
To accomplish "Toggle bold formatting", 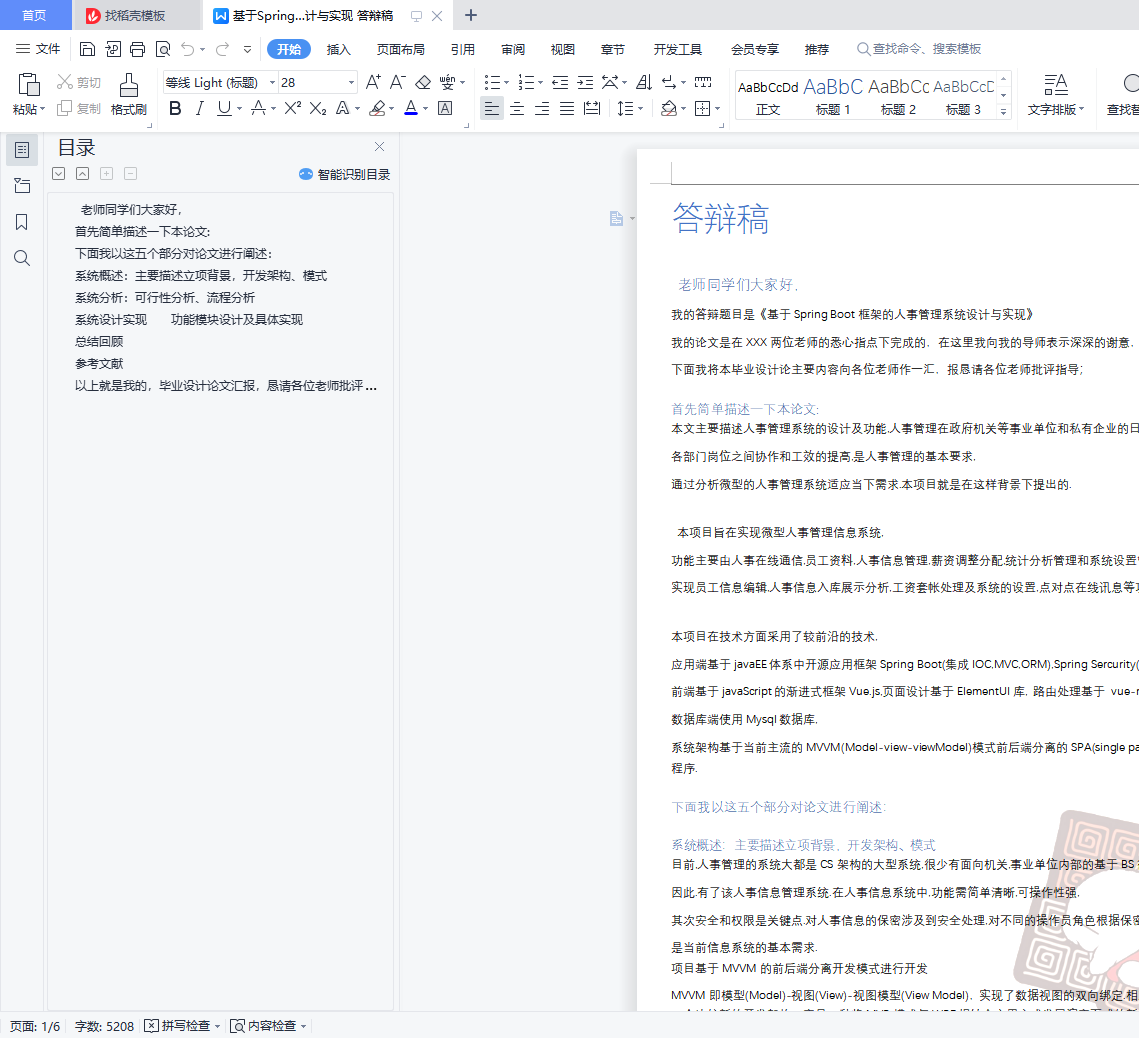I will tap(175, 108).
